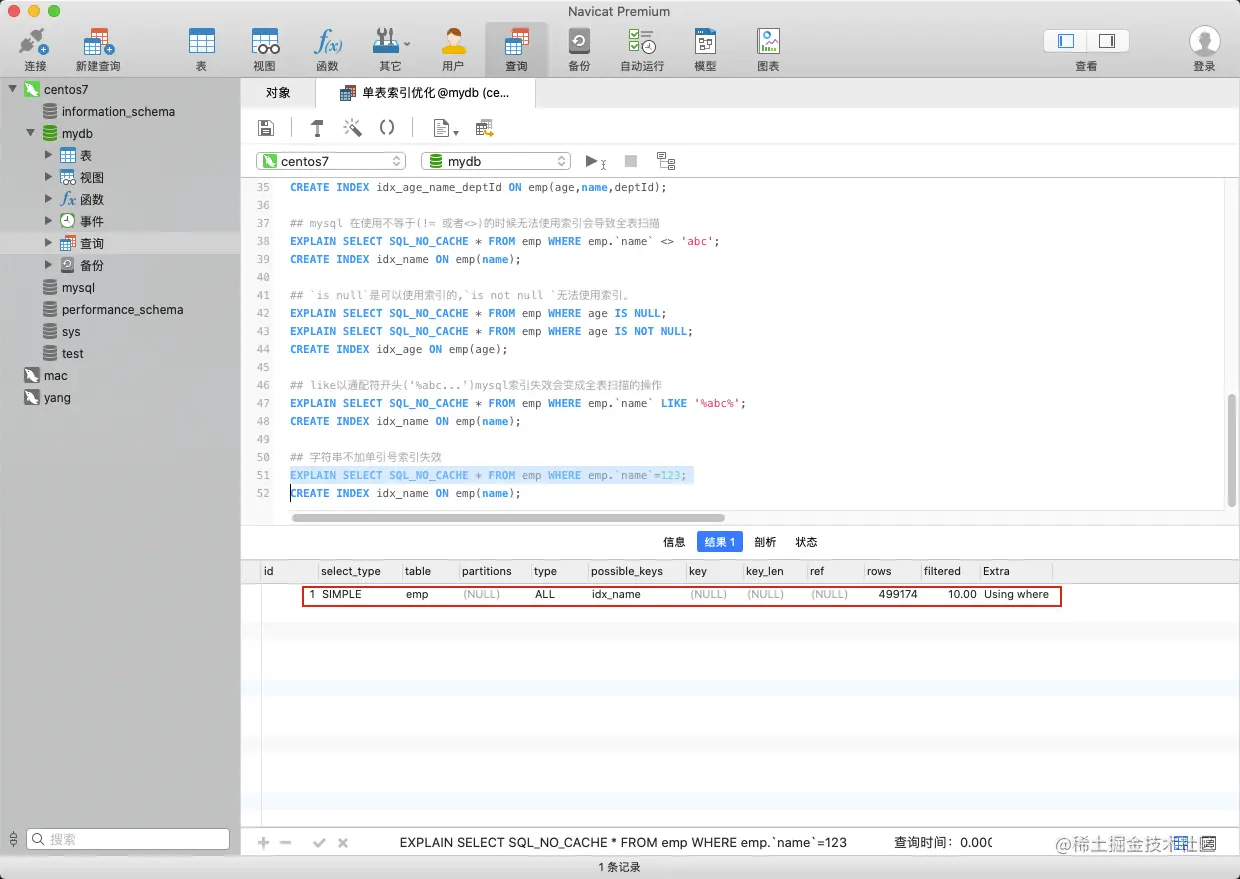Screen dimensions: 1240x879
Task: Select the 结果 1 tab
Action: click(x=720, y=542)
